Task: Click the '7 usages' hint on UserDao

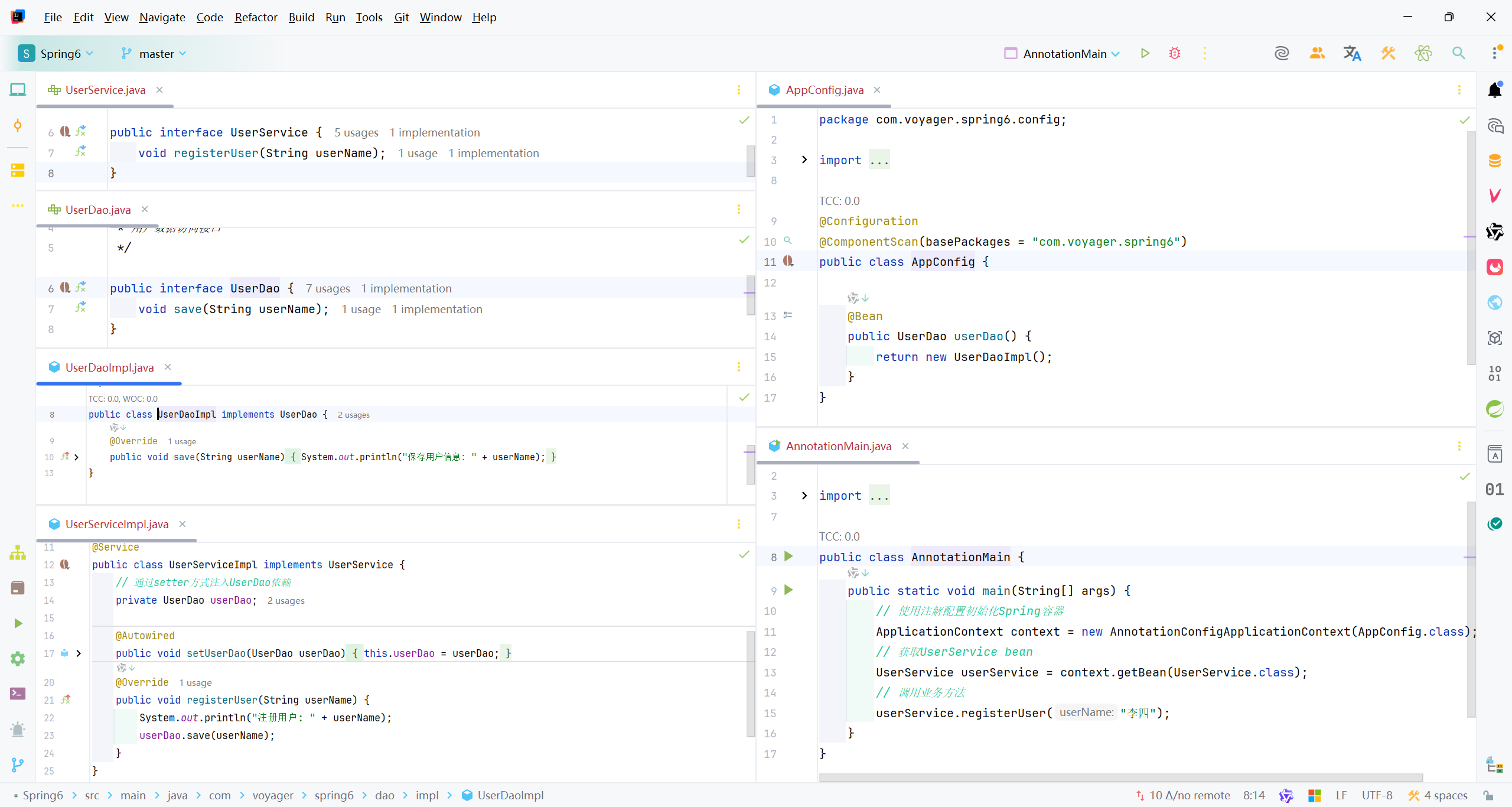Action: tap(328, 289)
